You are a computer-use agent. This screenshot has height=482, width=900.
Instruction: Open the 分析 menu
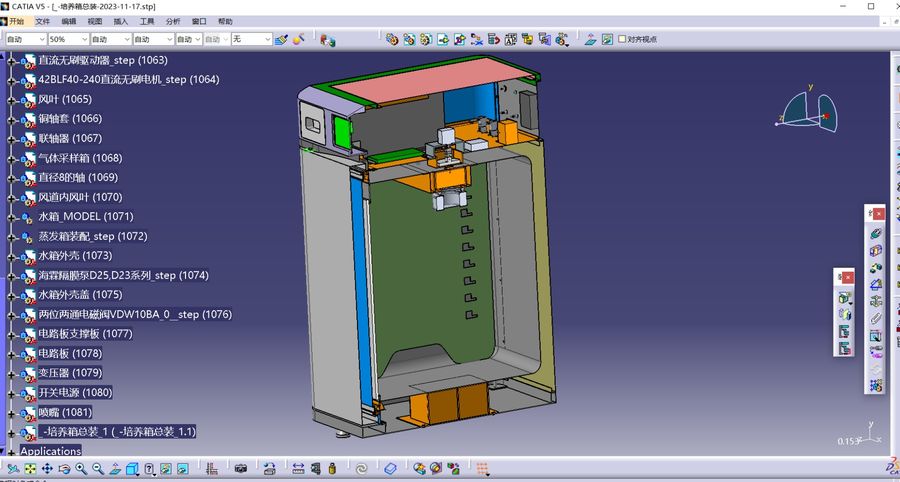pyautogui.click(x=173, y=21)
